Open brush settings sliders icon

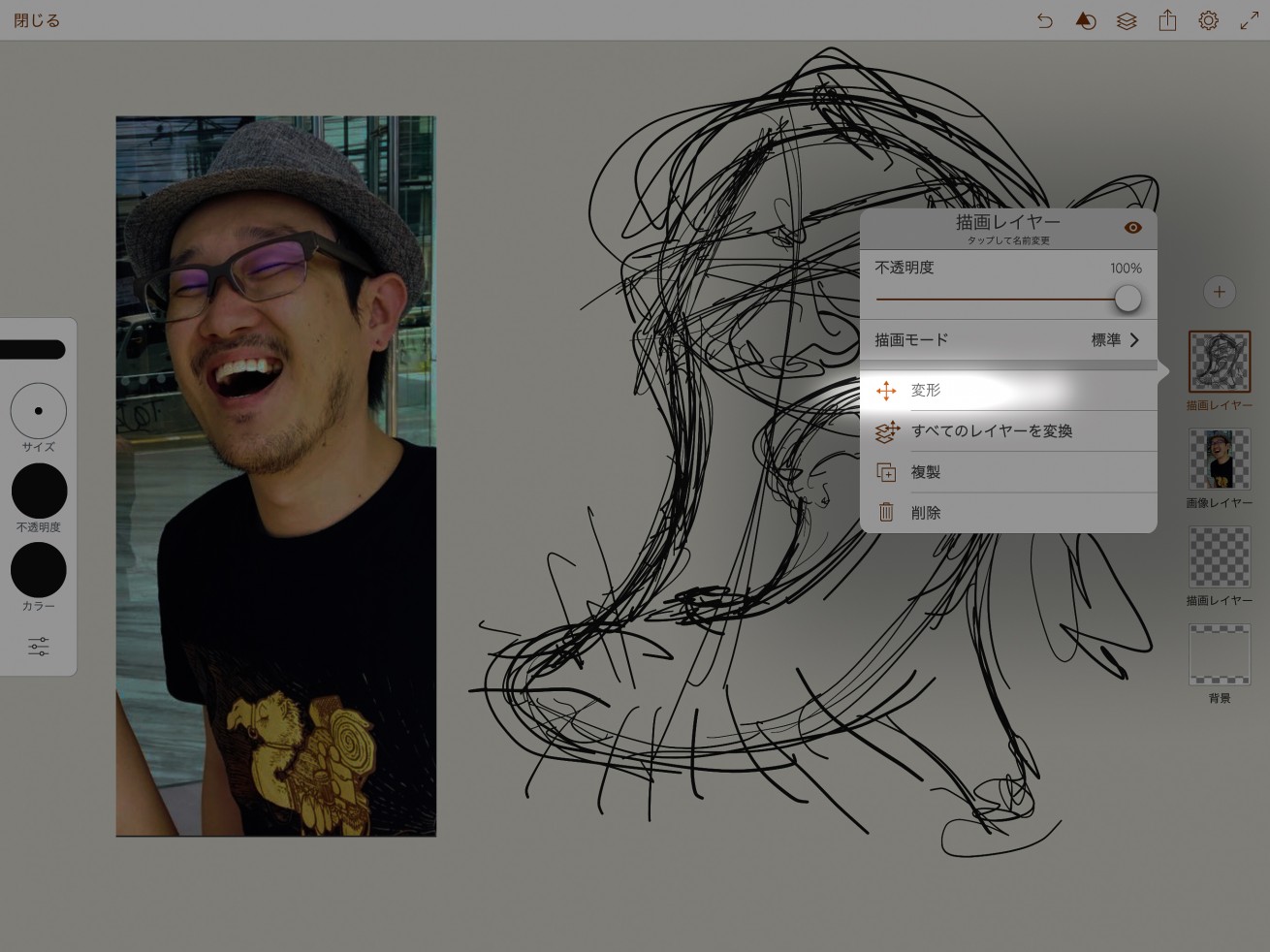(39, 647)
